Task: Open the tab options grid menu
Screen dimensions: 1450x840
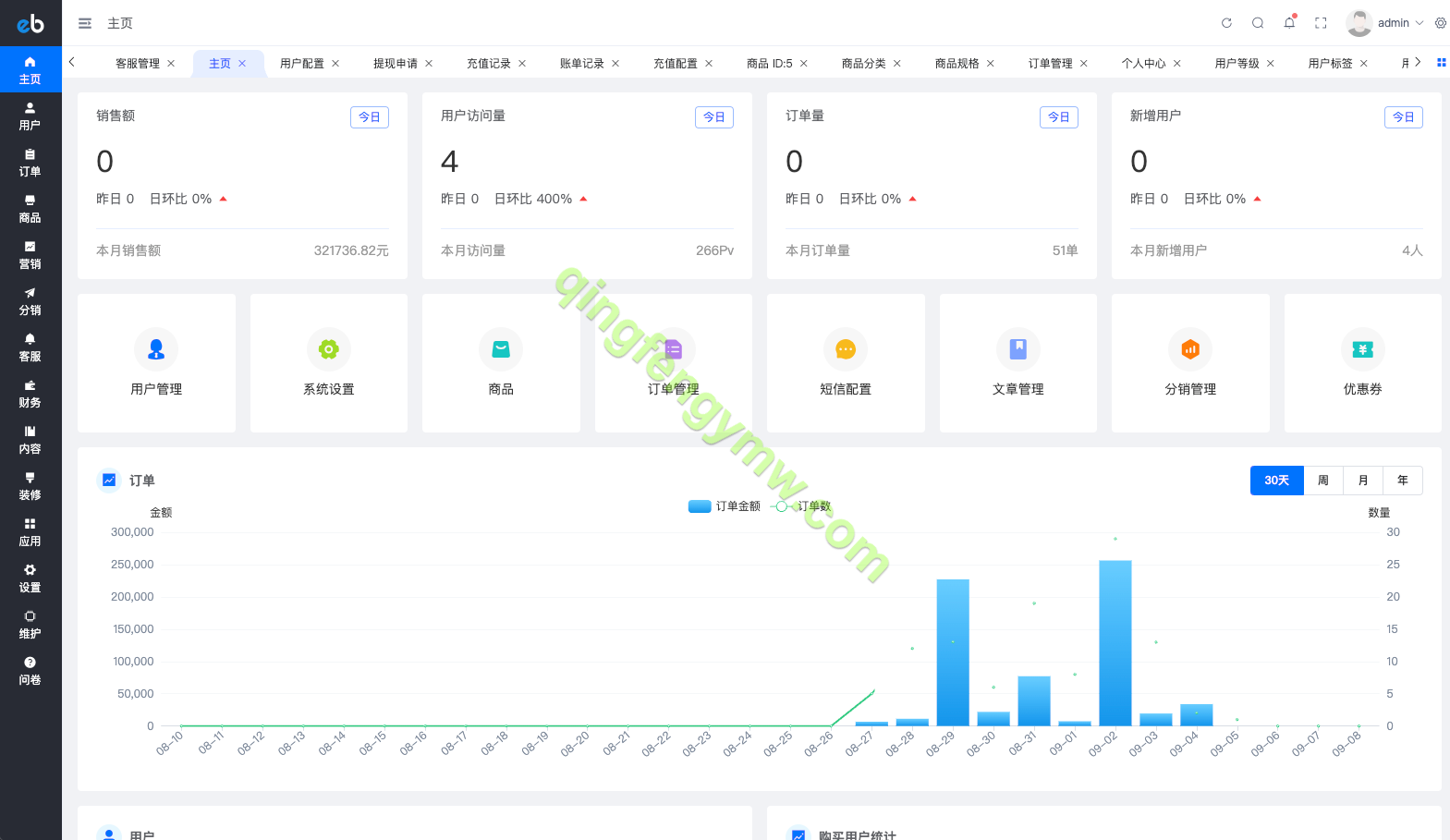Action: (1441, 63)
